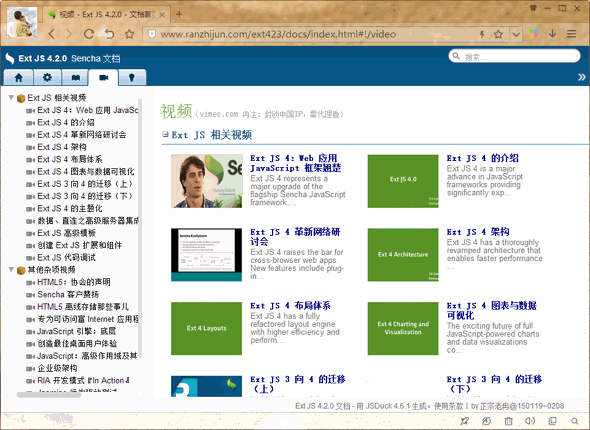Open Ext JS 3 向 4 的迁移（下） link
Viewport: 590px width, 430px height.
[x=494, y=384]
